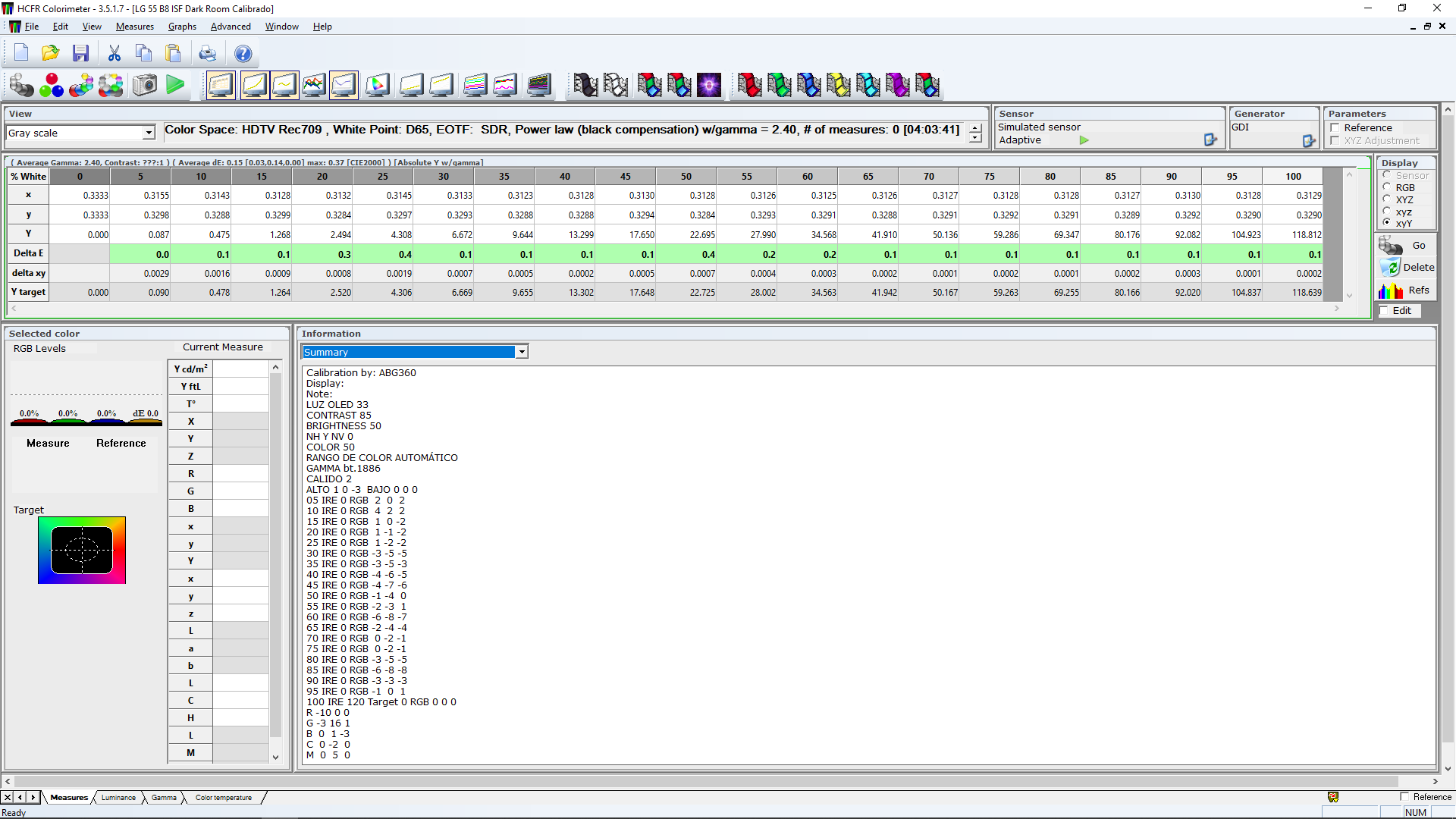Enable the Reference checkbox in Parameters
1456x819 pixels.
[1335, 128]
